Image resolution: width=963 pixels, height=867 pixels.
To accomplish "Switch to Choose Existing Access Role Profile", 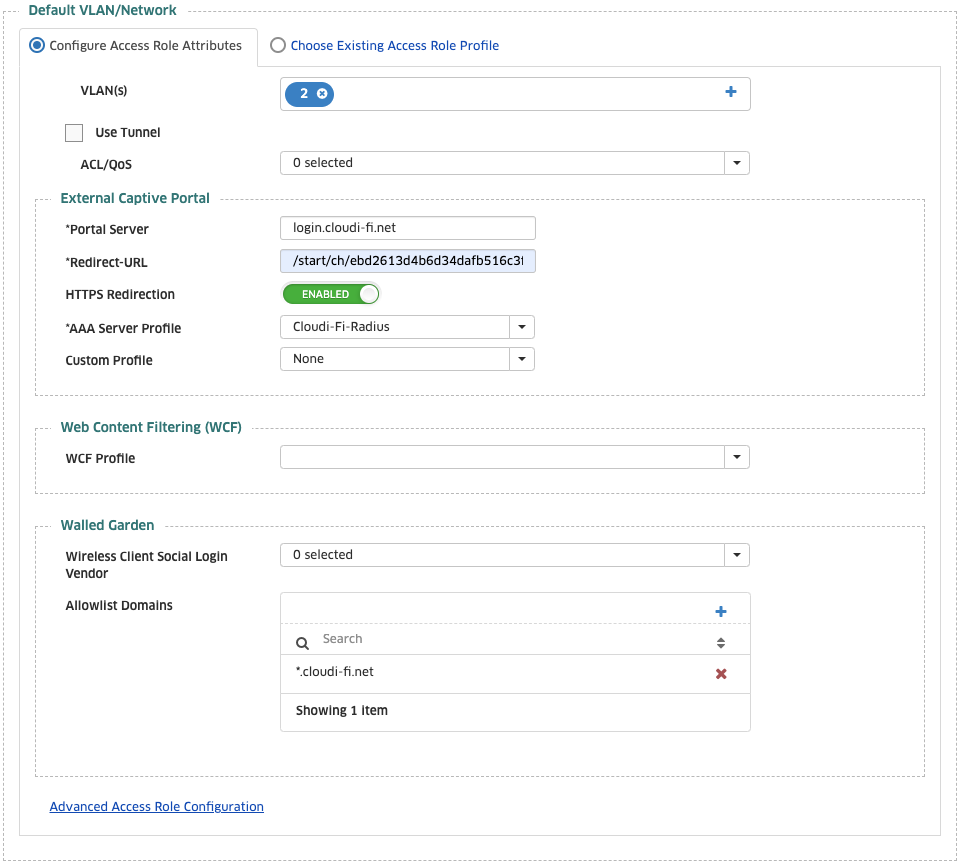I will tap(278, 46).
